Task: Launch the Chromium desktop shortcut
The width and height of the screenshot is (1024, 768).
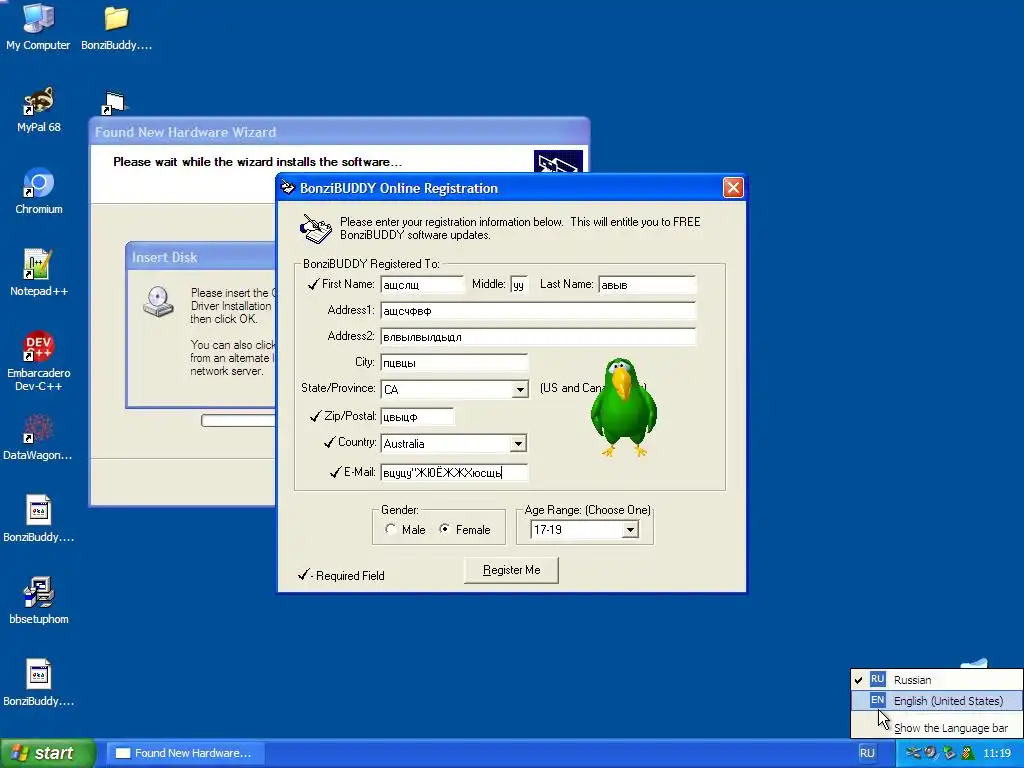Action: pyautogui.click(x=39, y=191)
